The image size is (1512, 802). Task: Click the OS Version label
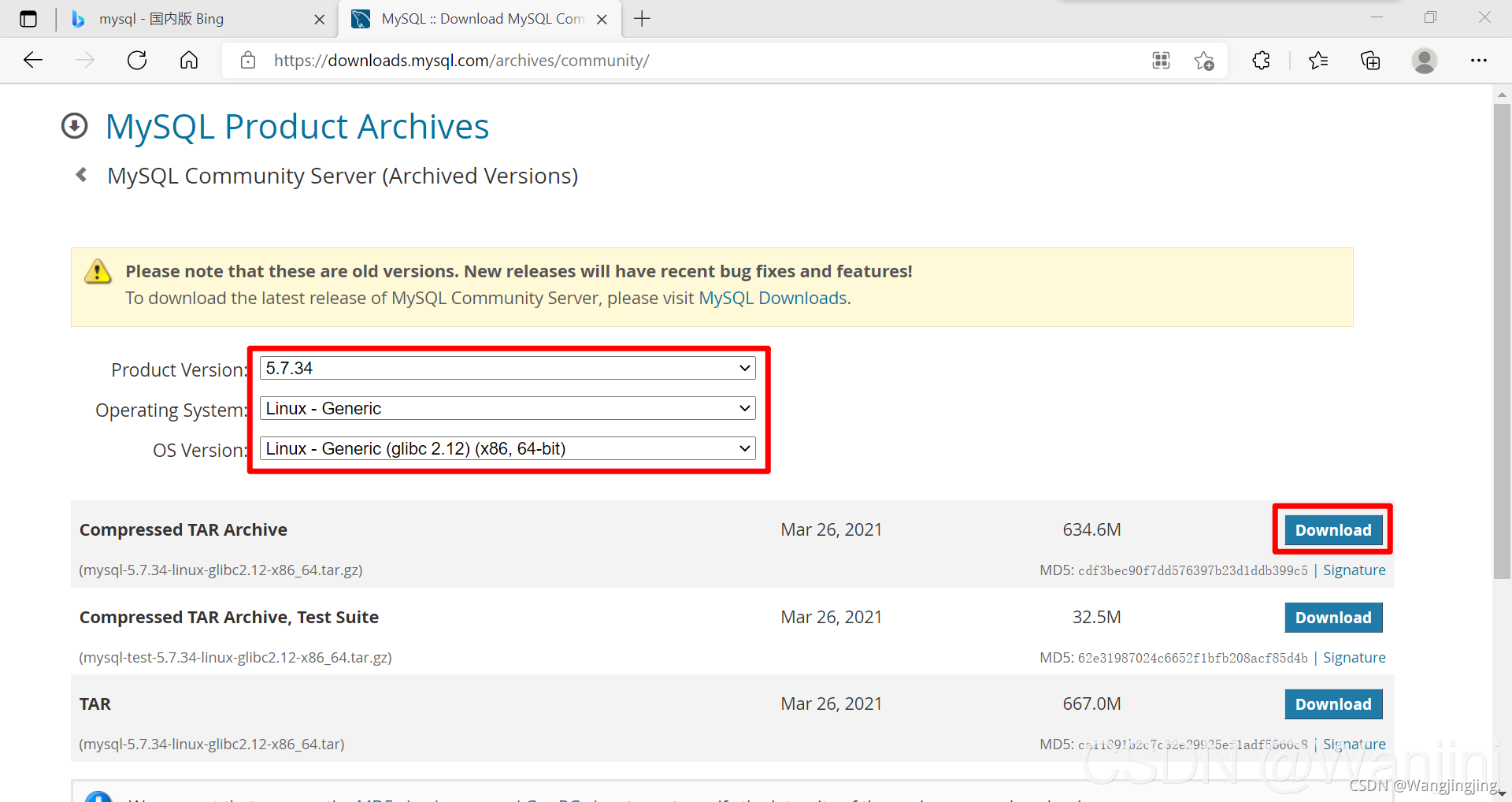pos(200,451)
